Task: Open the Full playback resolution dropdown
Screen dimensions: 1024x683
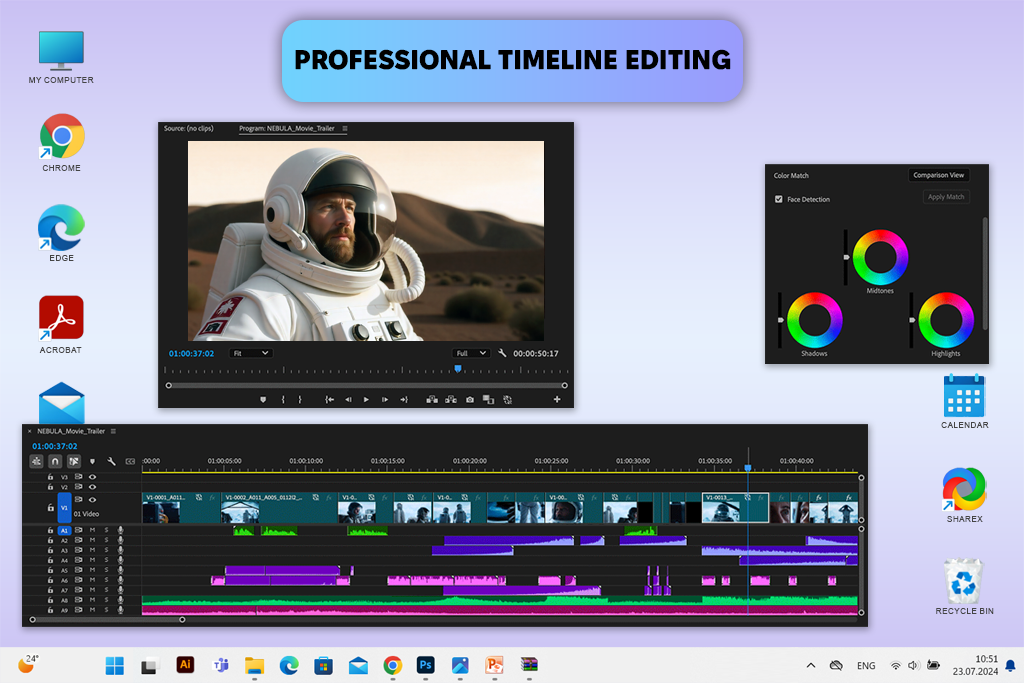Action: point(471,353)
